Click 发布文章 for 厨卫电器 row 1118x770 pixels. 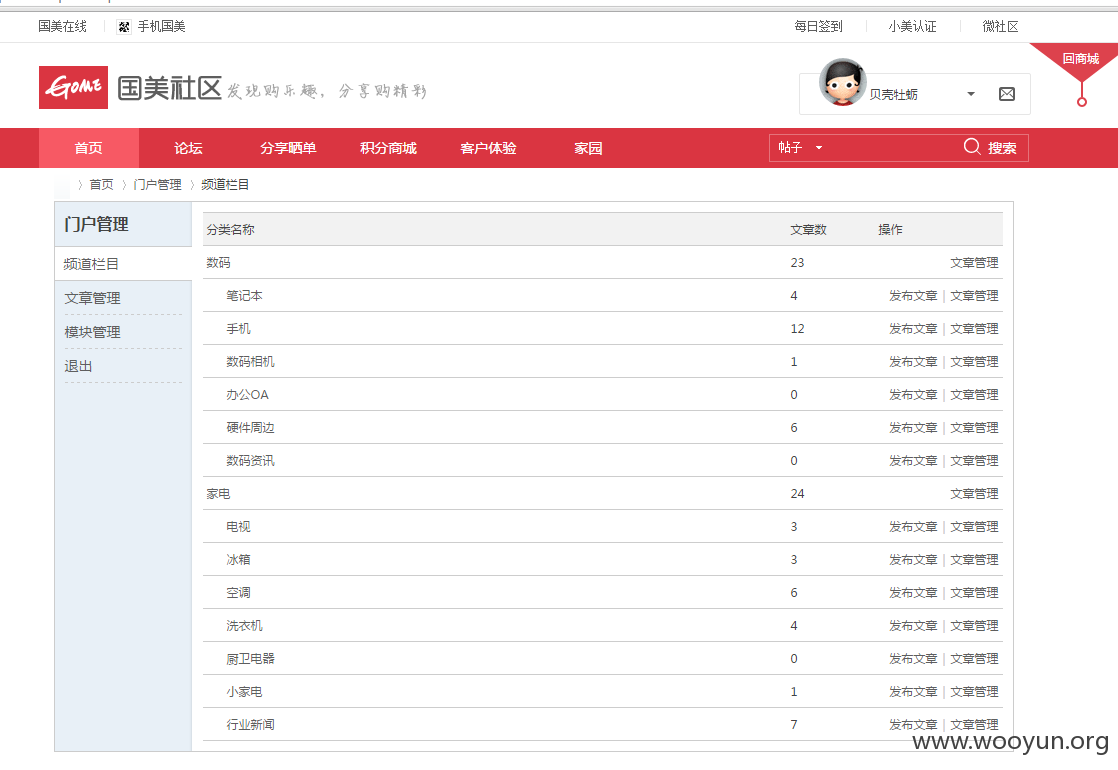coord(913,659)
